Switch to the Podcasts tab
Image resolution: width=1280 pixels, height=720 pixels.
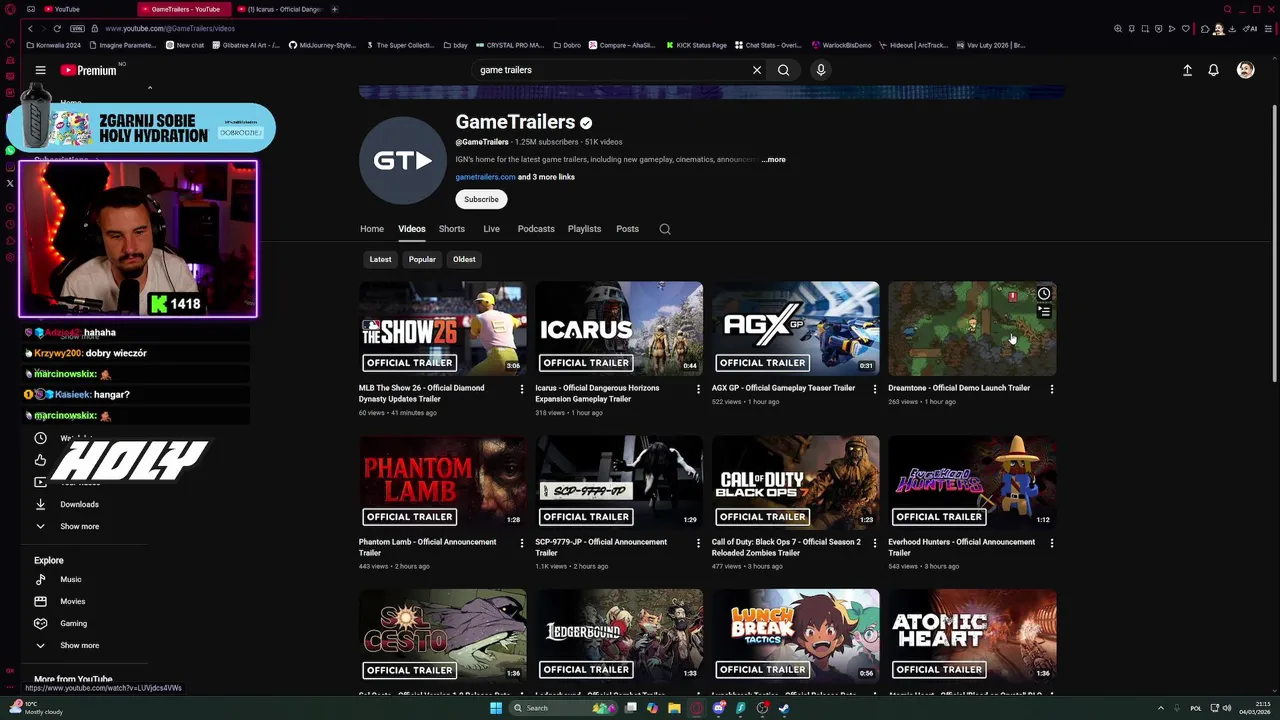click(x=536, y=229)
